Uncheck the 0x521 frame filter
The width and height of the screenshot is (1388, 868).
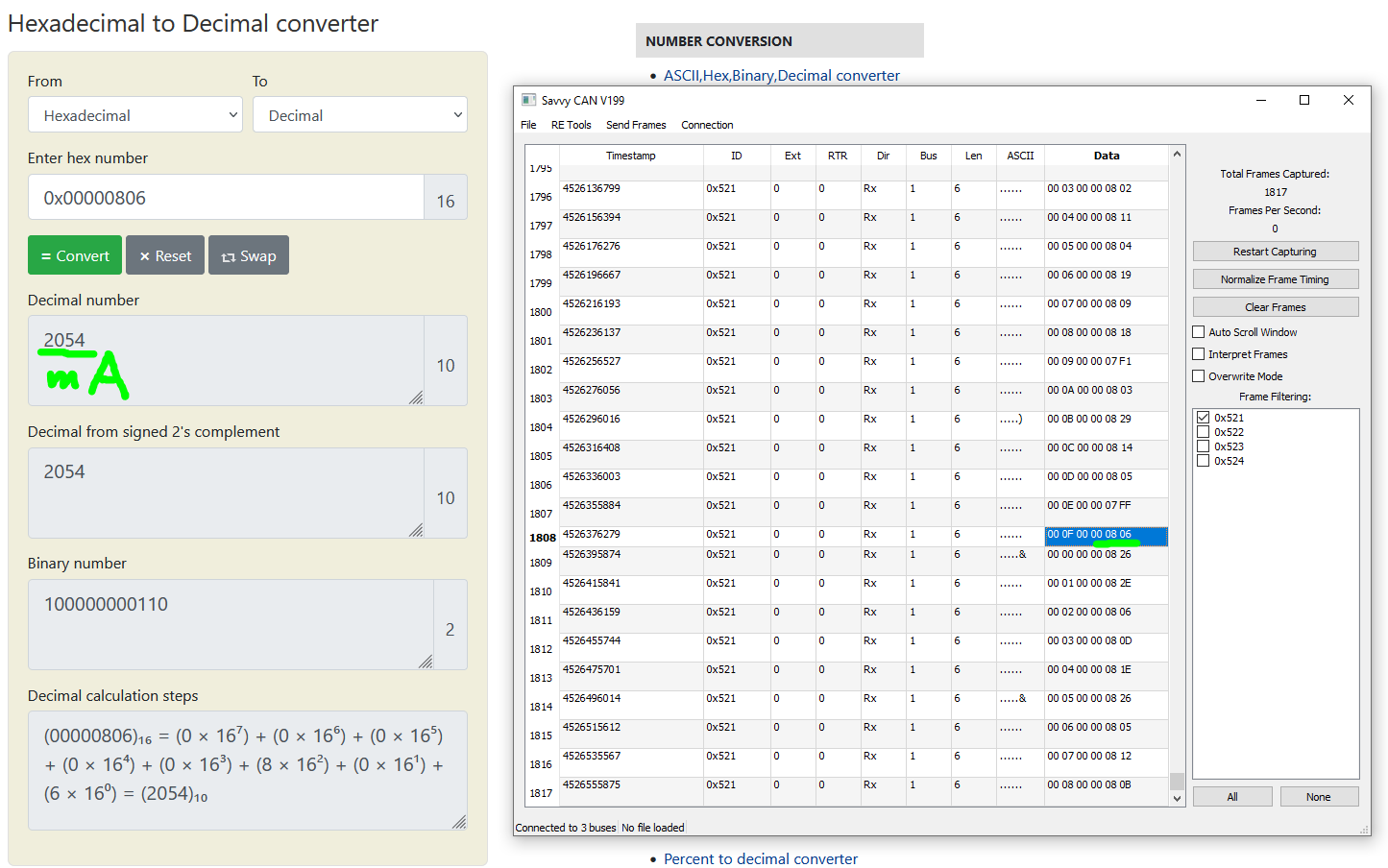click(x=1203, y=418)
